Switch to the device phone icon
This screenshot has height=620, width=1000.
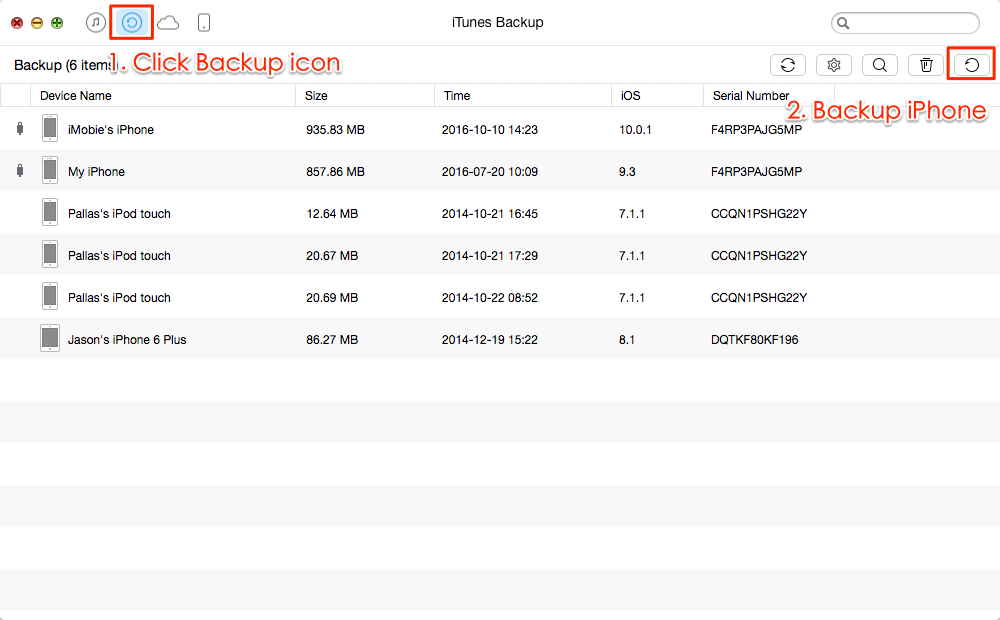203,23
